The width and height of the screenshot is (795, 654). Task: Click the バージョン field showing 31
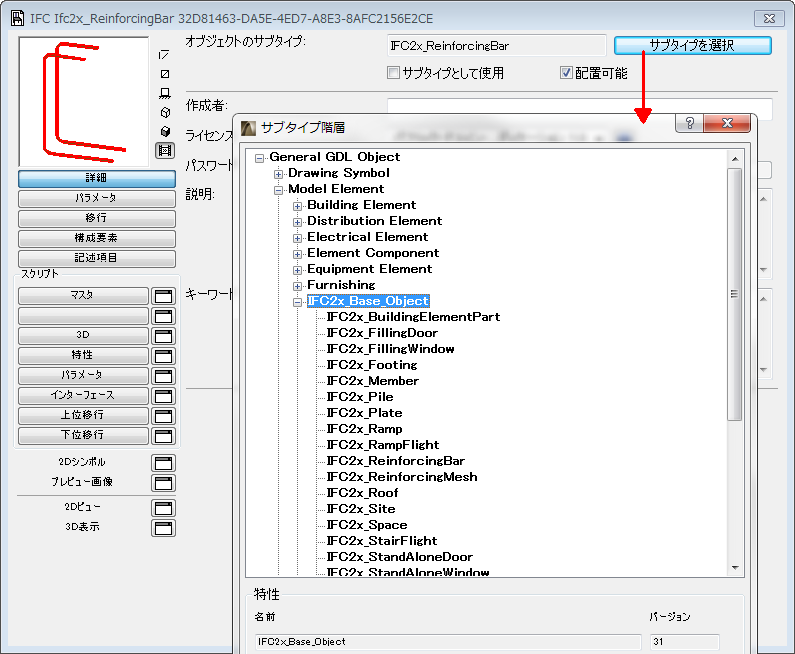(x=684, y=642)
